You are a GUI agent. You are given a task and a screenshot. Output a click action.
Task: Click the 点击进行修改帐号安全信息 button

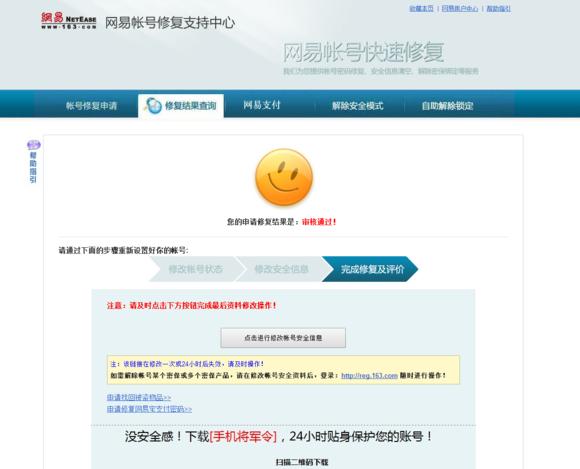pos(283,338)
